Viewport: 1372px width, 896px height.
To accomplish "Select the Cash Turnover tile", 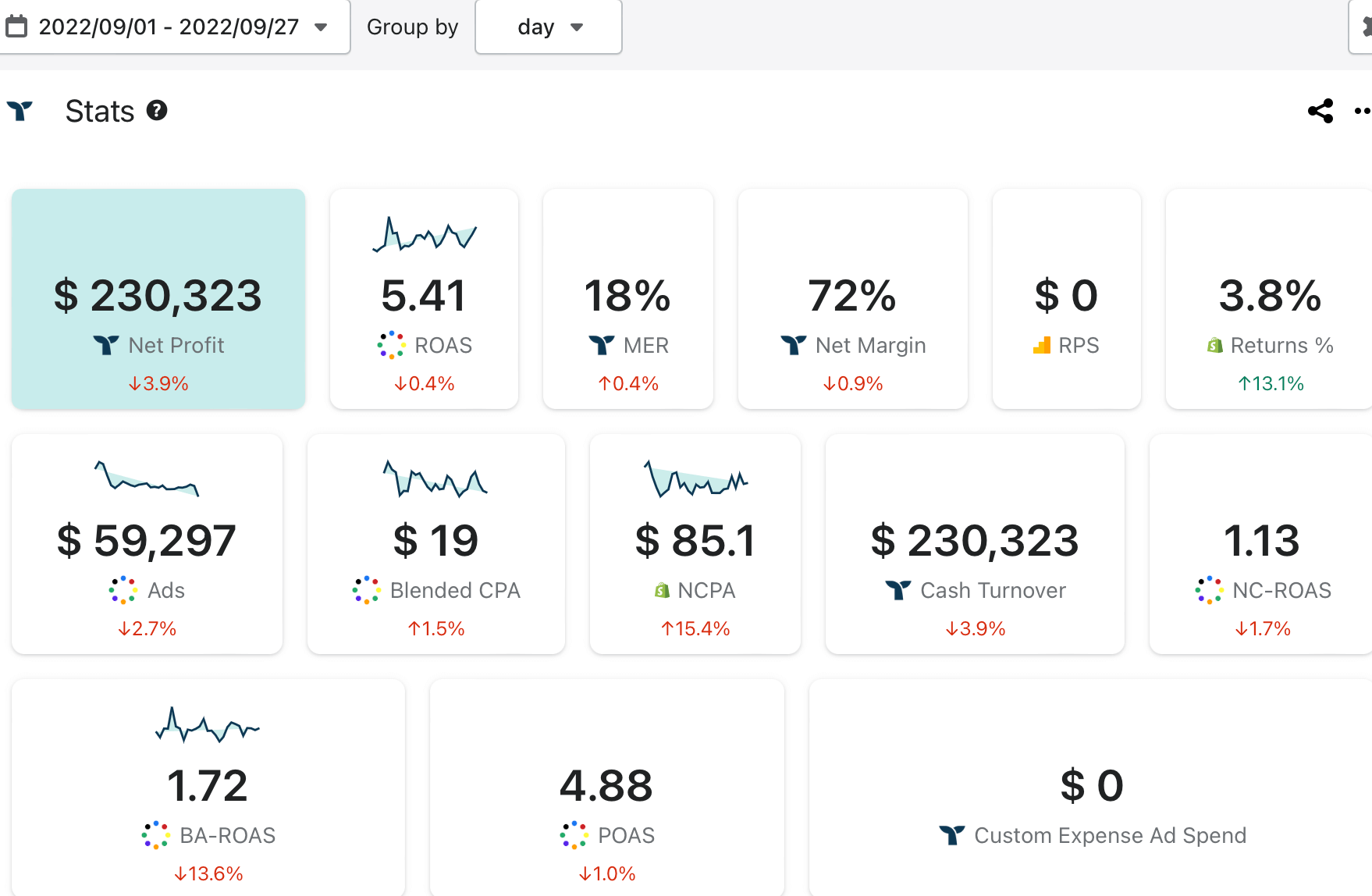I will (974, 544).
